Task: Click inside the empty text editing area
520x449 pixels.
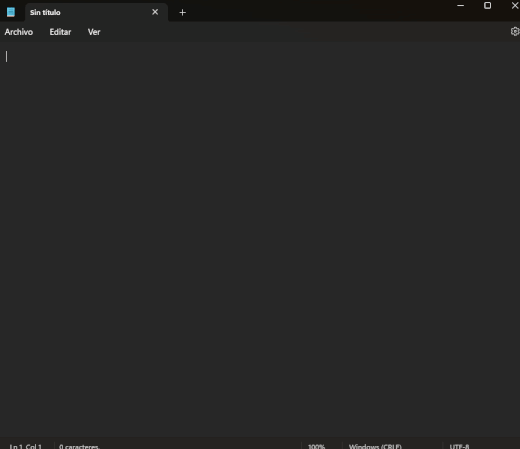Action: [260, 240]
